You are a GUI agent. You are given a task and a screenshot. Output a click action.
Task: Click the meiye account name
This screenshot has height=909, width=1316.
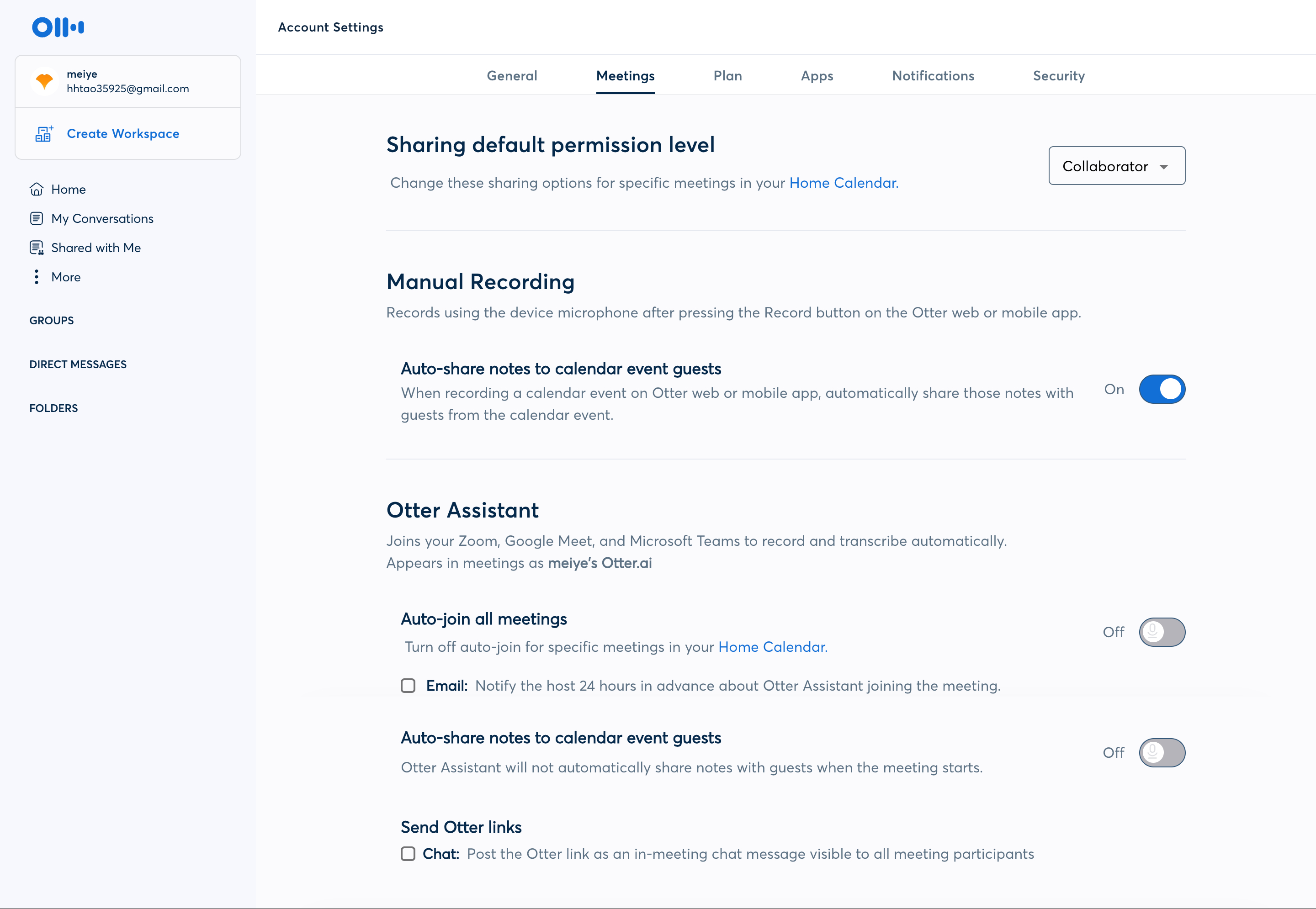[x=82, y=74]
